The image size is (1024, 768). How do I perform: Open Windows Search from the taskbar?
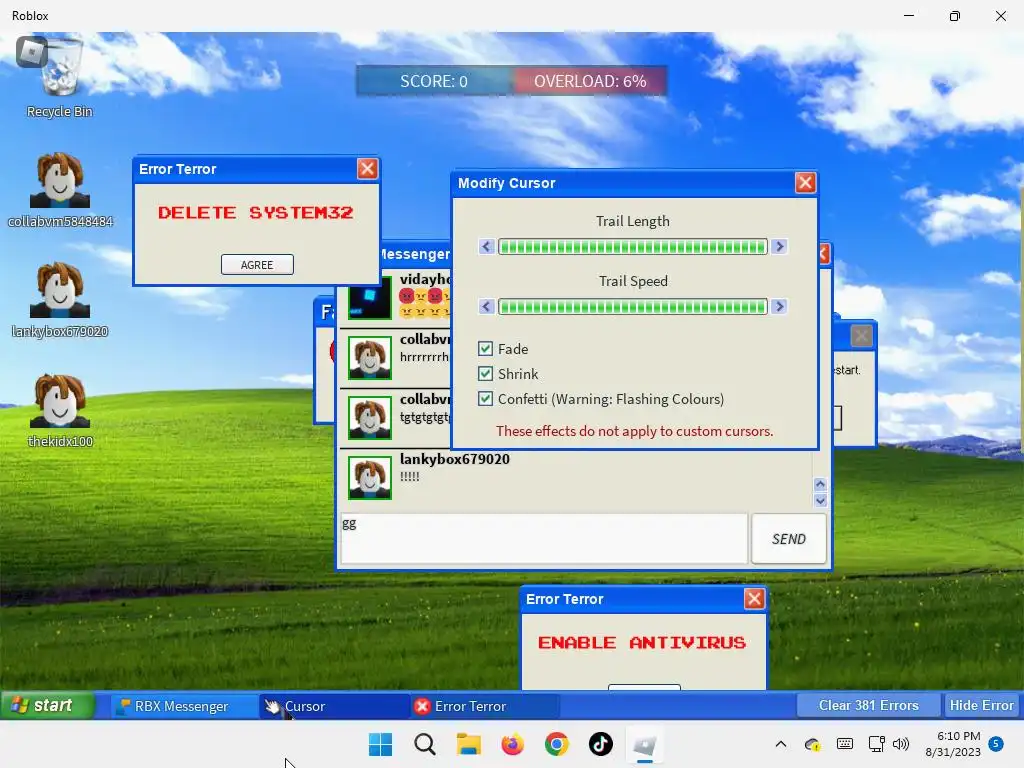[x=424, y=744]
